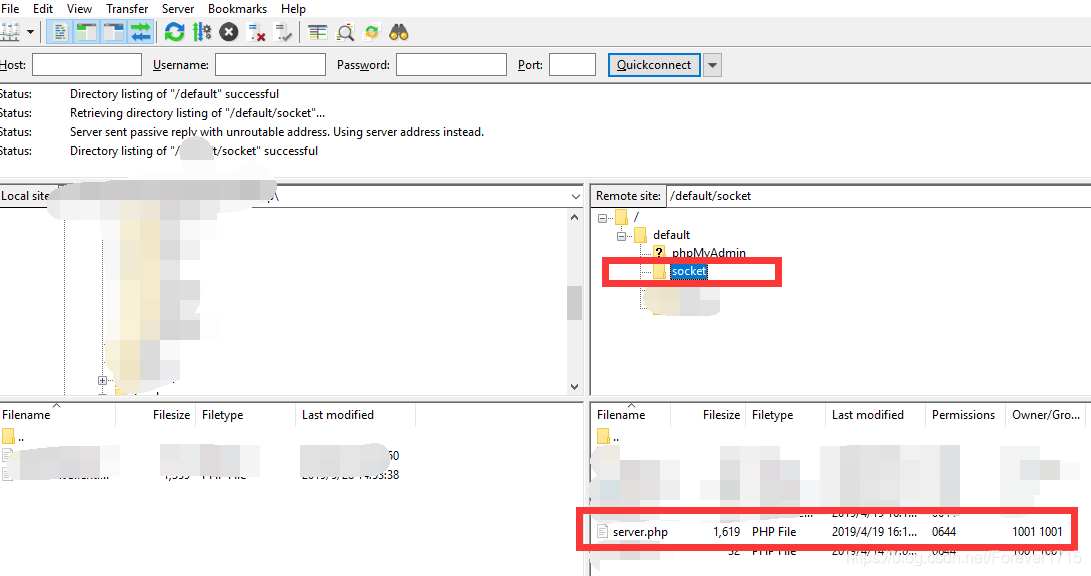Viewport: 1091px width, 576px height.
Task: Sort remote files by Filetype column
Action: [786, 415]
